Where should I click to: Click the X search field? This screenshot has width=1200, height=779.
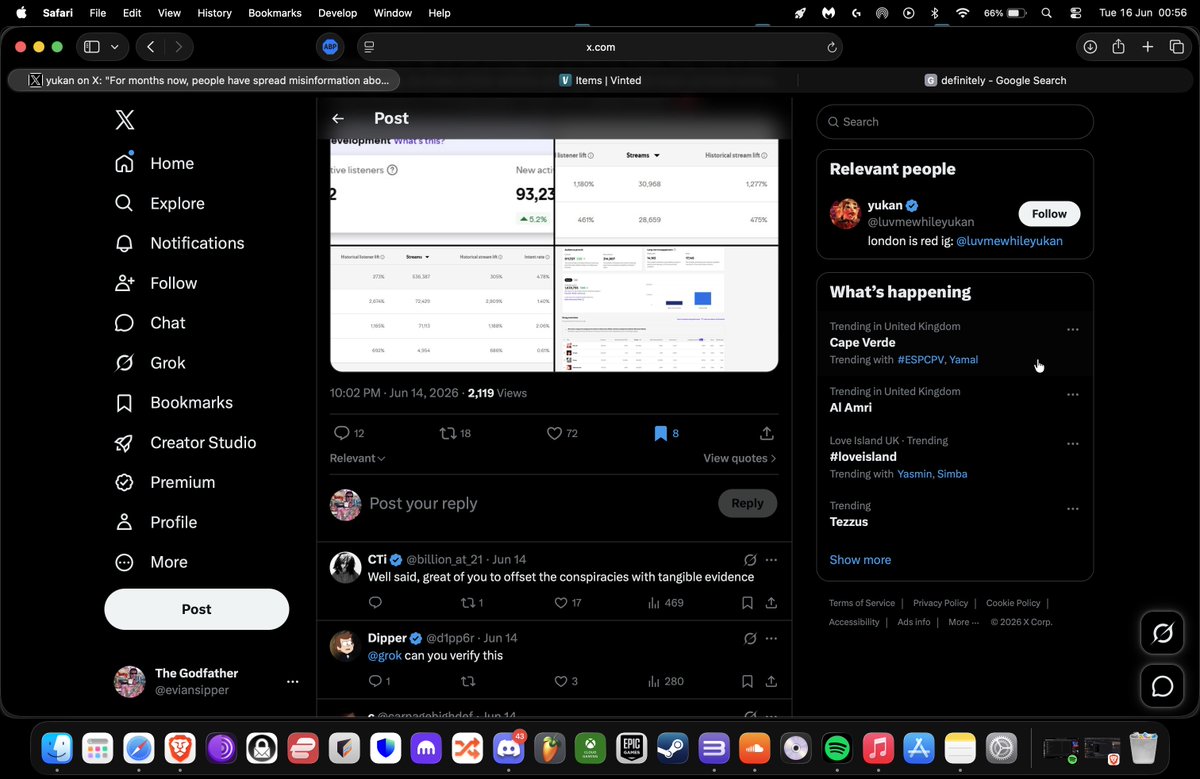click(x=955, y=122)
